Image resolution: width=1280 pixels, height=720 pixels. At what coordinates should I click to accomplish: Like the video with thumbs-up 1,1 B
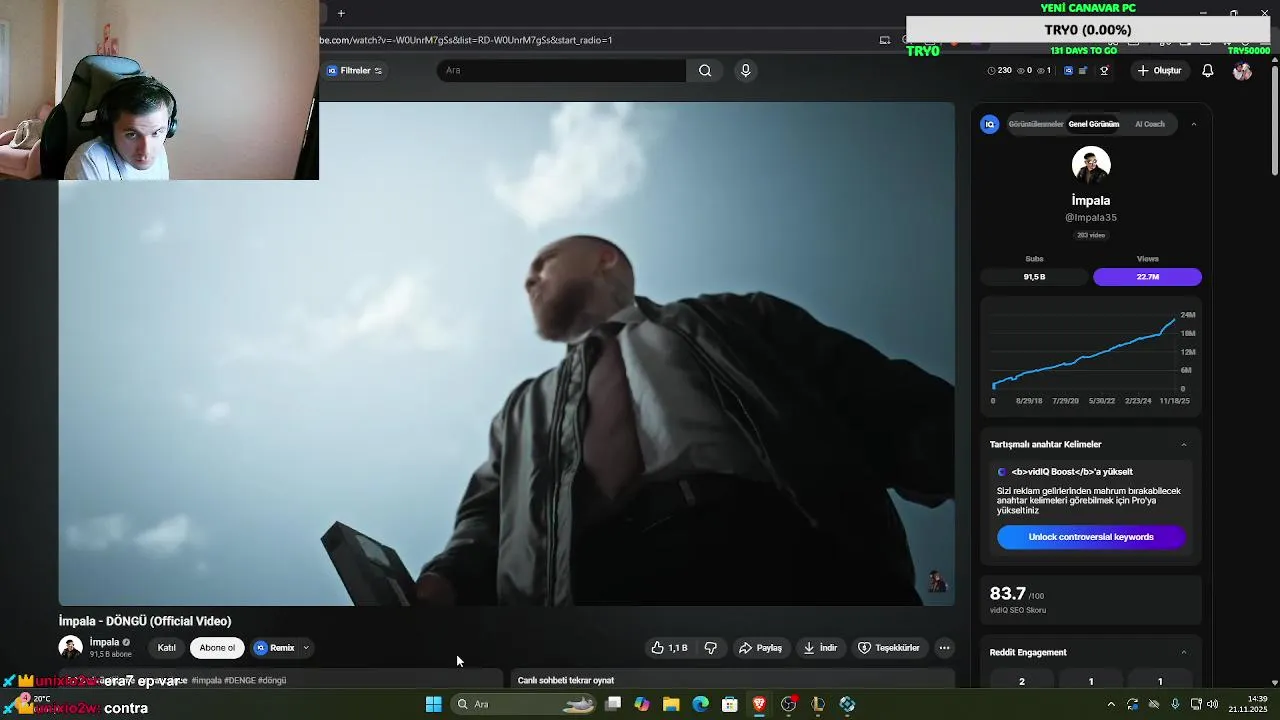point(669,648)
